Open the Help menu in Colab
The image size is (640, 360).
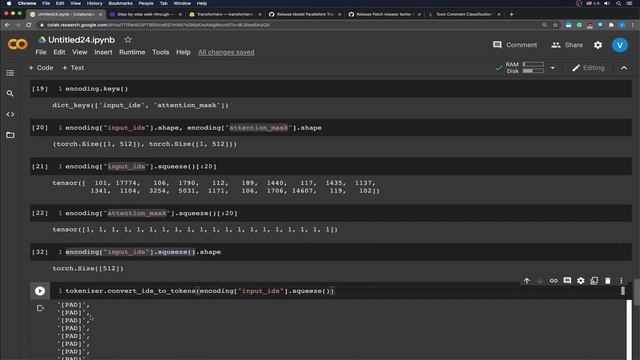point(183,52)
